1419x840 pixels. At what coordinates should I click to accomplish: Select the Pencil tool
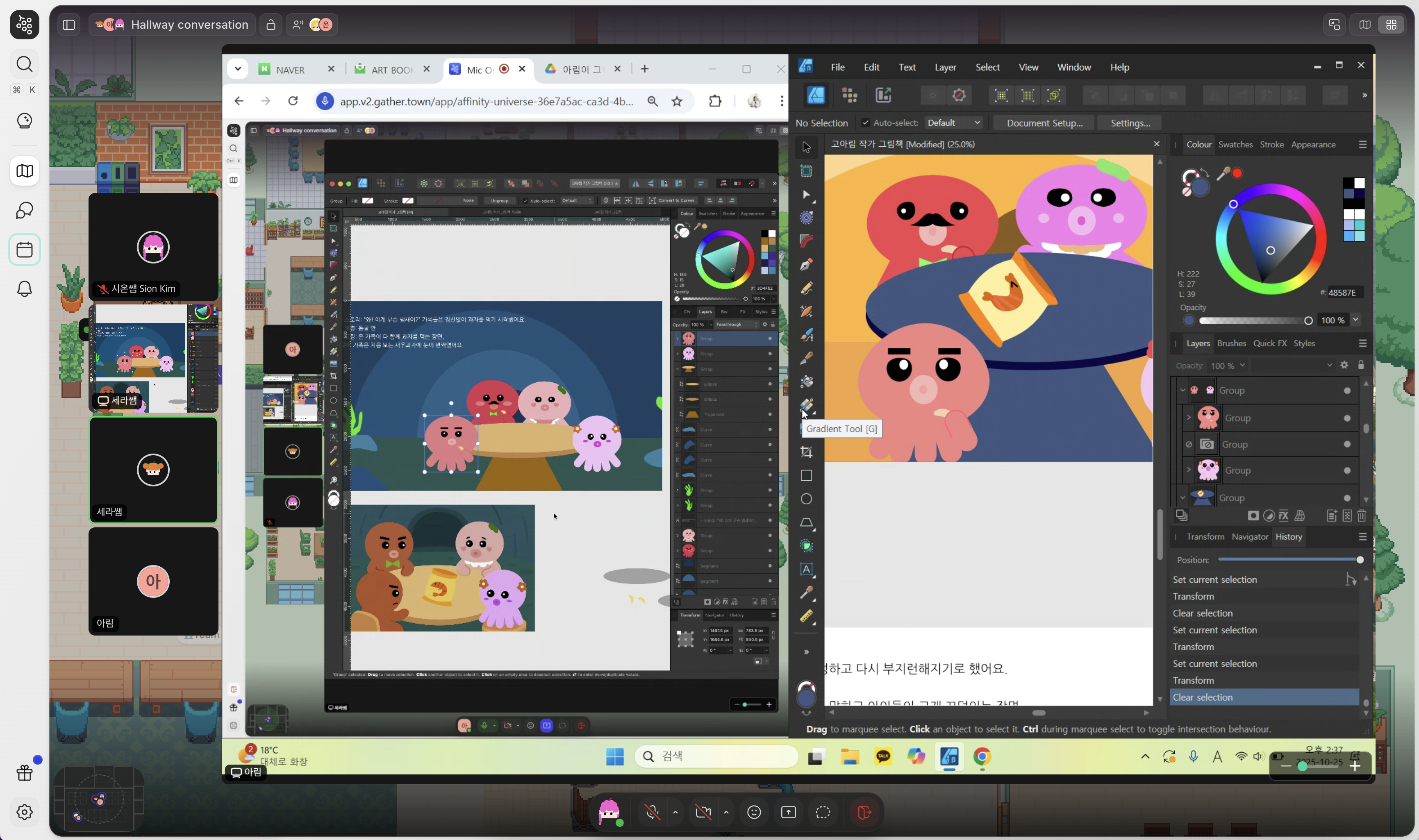click(x=806, y=288)
